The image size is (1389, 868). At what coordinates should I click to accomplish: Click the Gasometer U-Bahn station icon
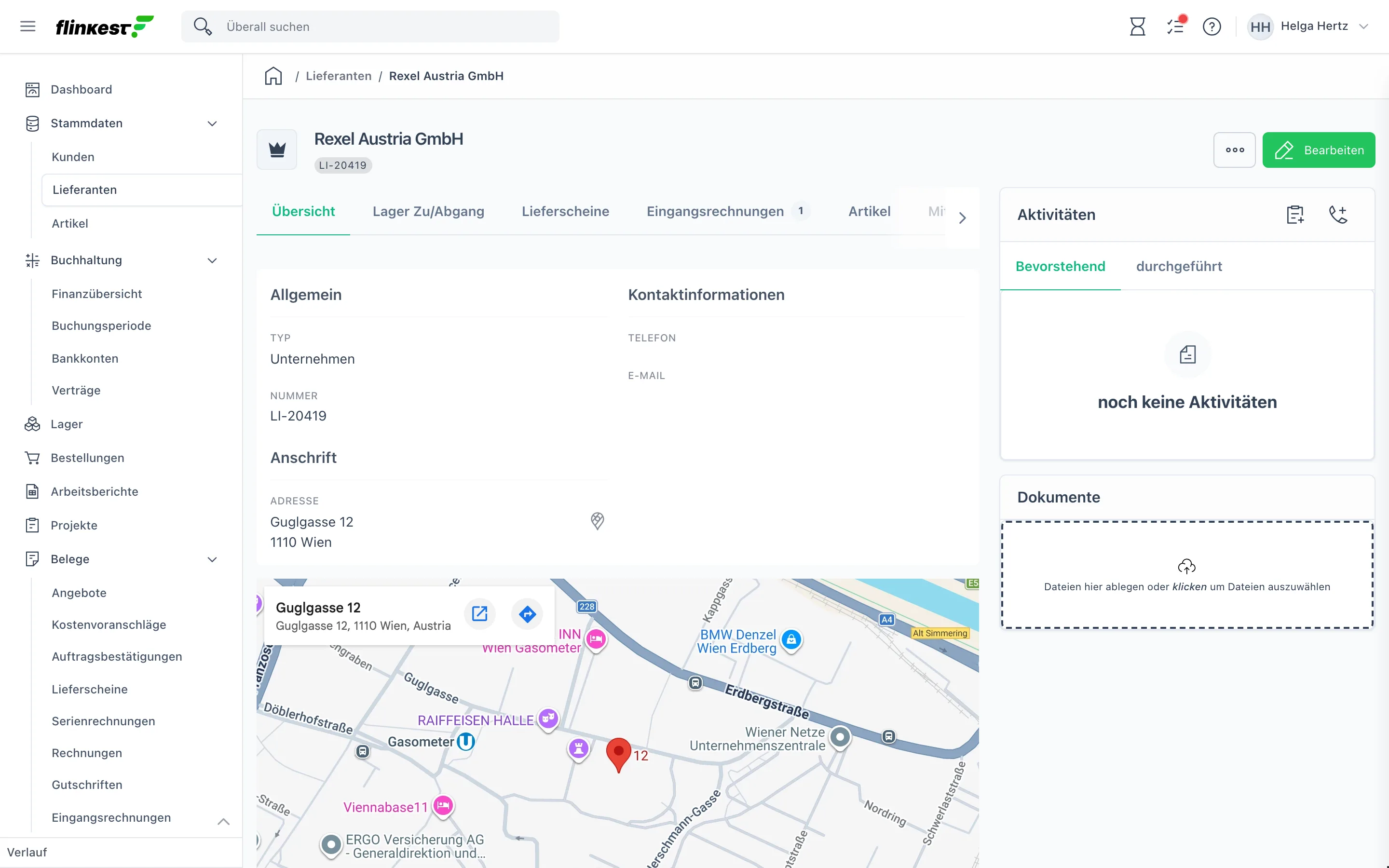465,742
